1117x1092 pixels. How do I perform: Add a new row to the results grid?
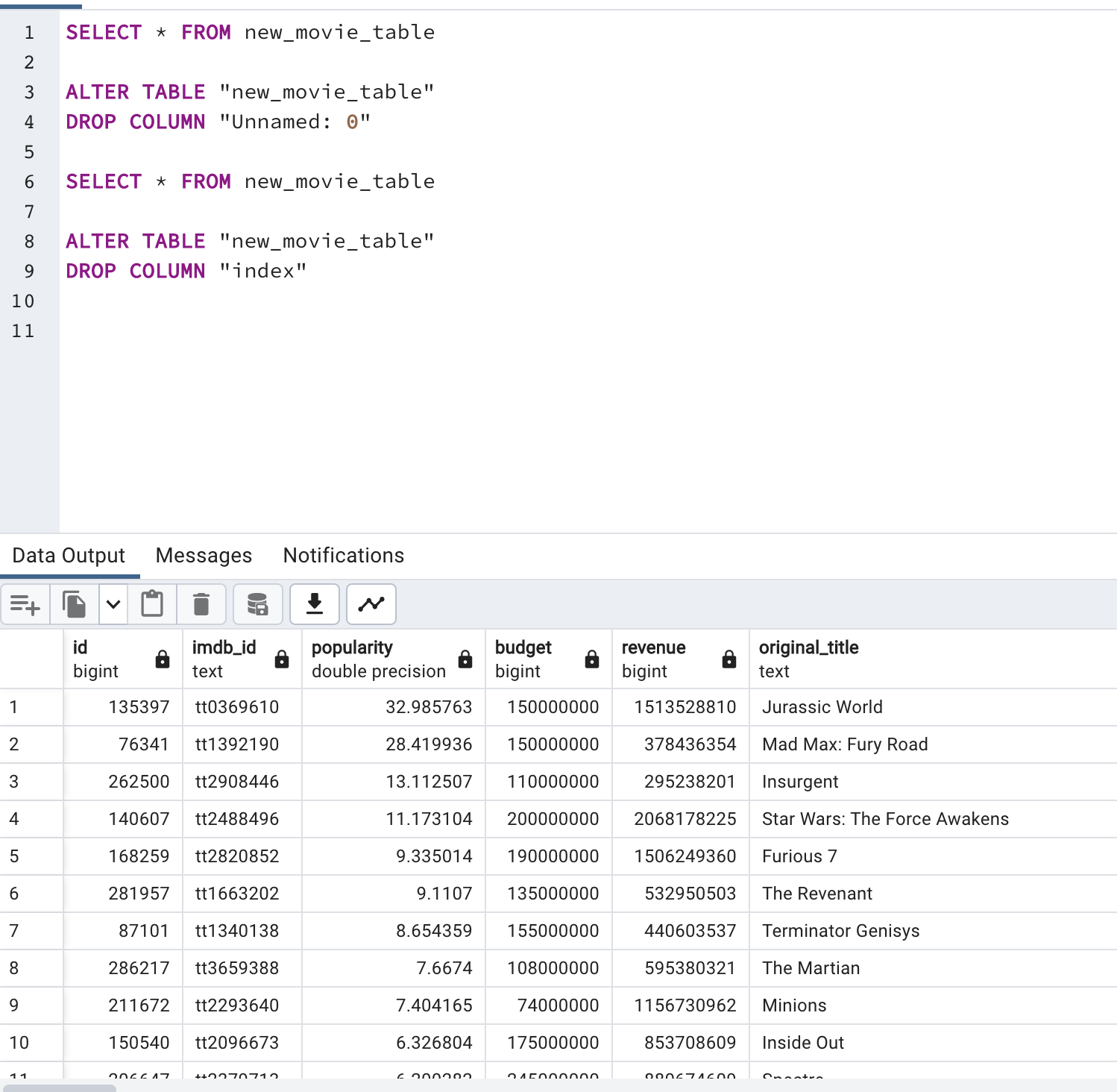click(x=25, y=604)
